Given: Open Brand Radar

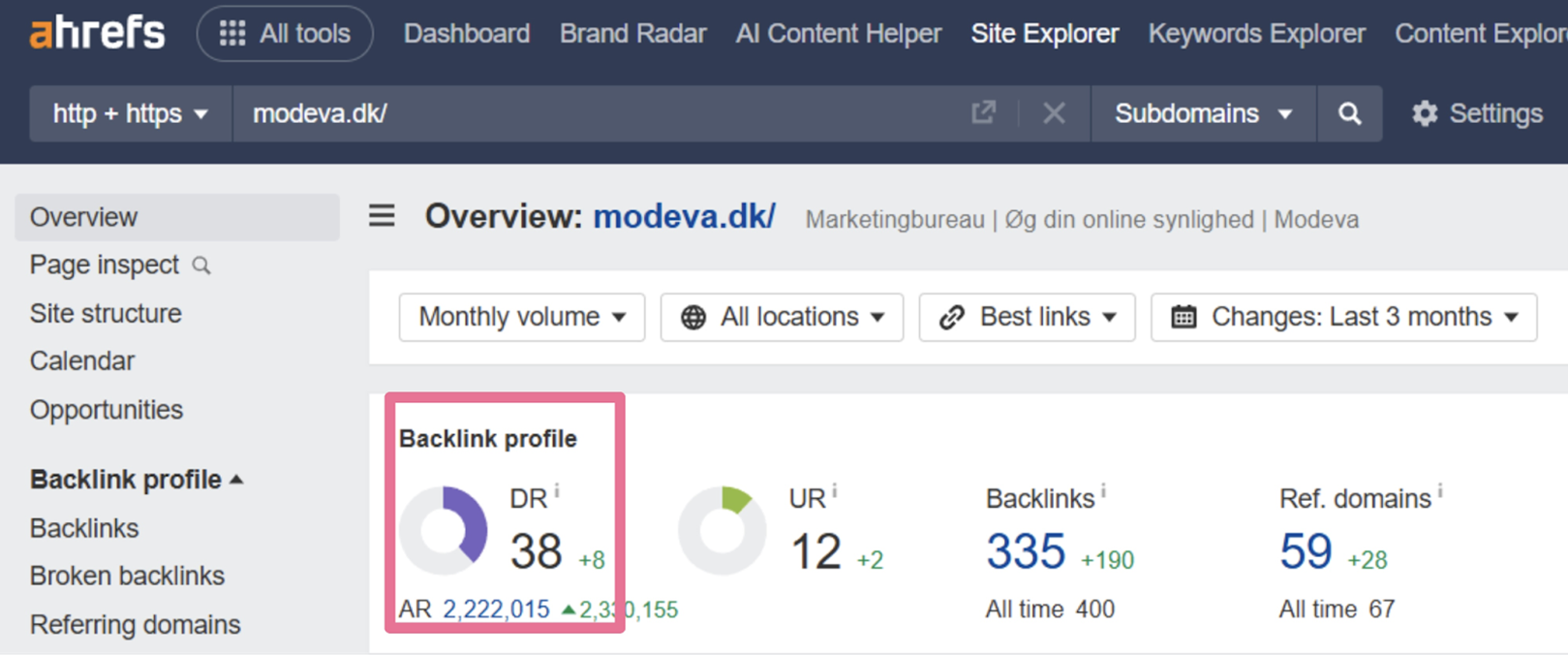Looking at the screenshot, I should 632,34.
